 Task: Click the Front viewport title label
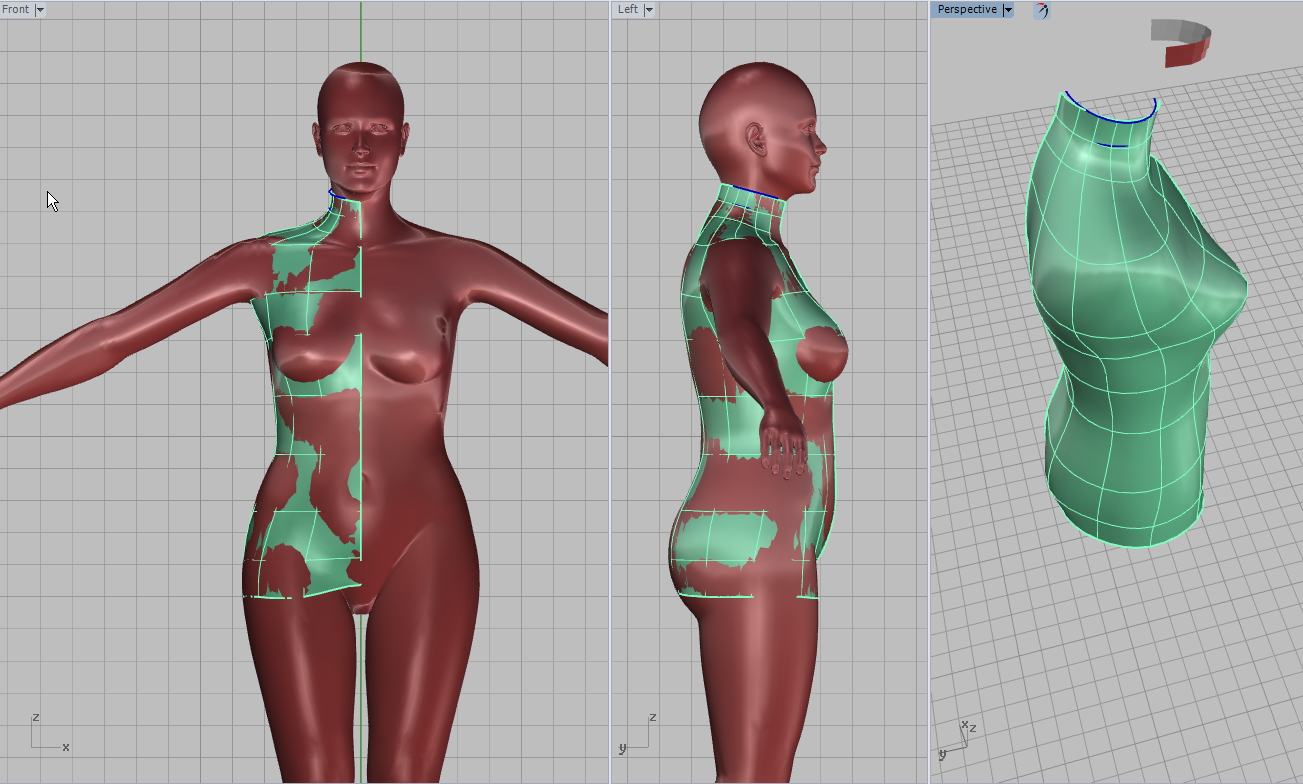coord(16,9)
